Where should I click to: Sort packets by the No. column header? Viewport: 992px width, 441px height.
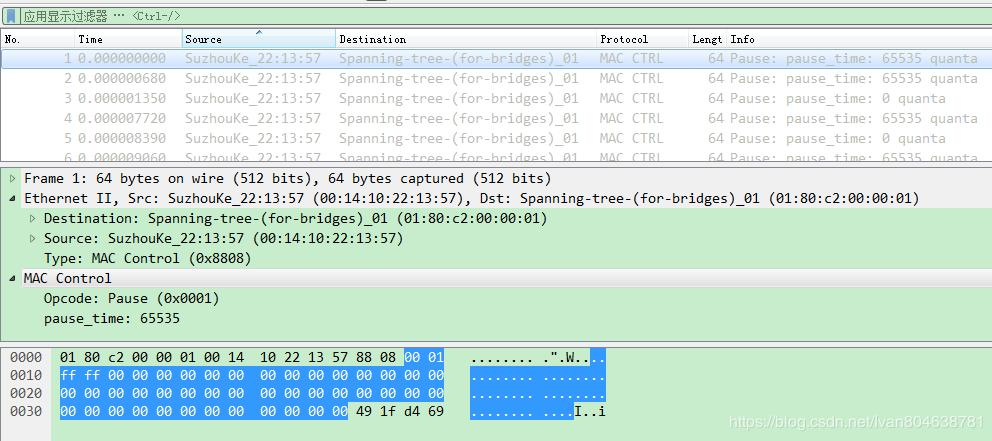(38, 39)
